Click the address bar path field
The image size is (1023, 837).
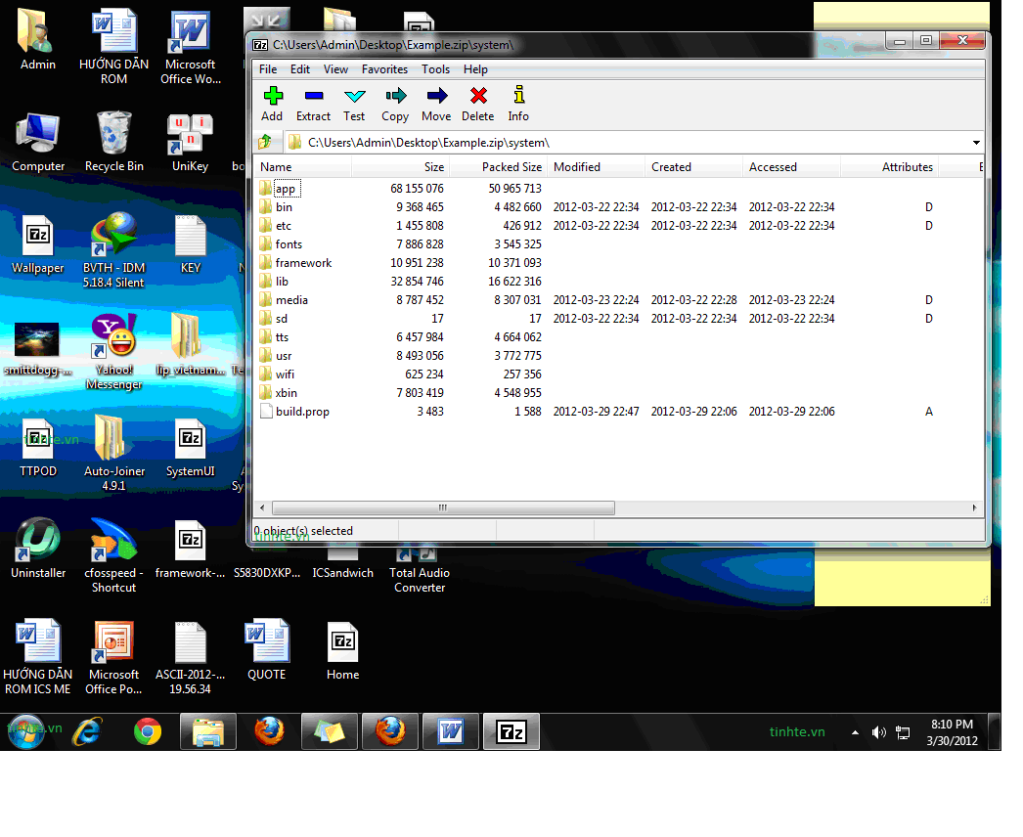[626, 142]
